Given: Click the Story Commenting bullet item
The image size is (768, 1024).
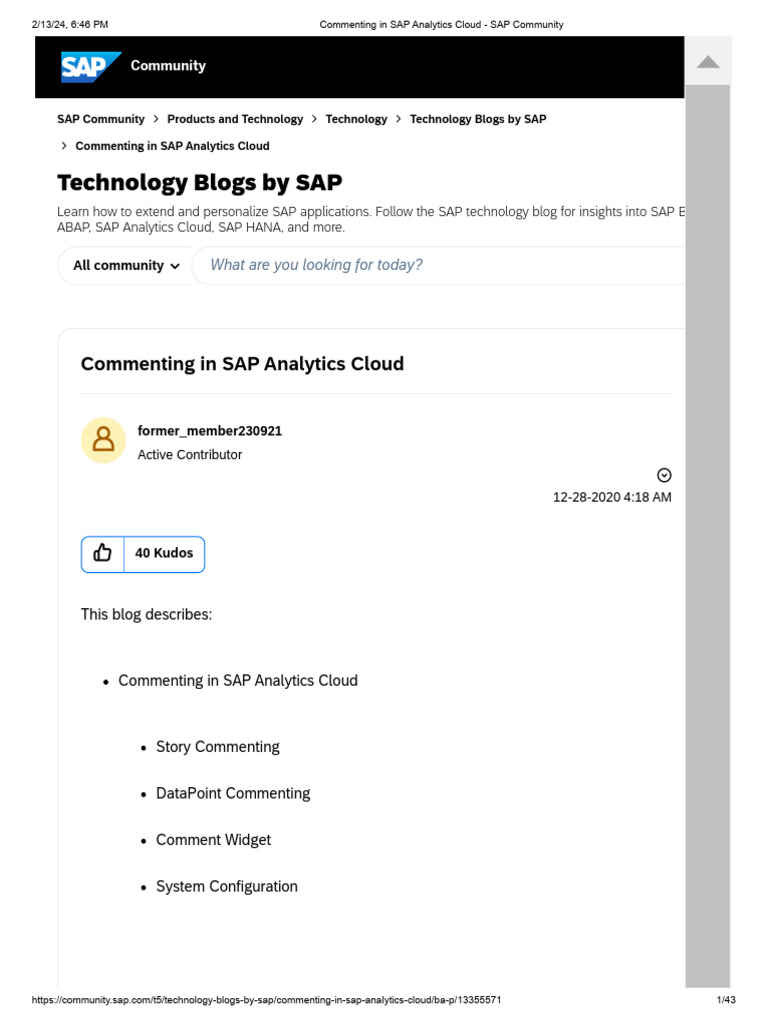Looking at the screenshot, I should (217, 747).
